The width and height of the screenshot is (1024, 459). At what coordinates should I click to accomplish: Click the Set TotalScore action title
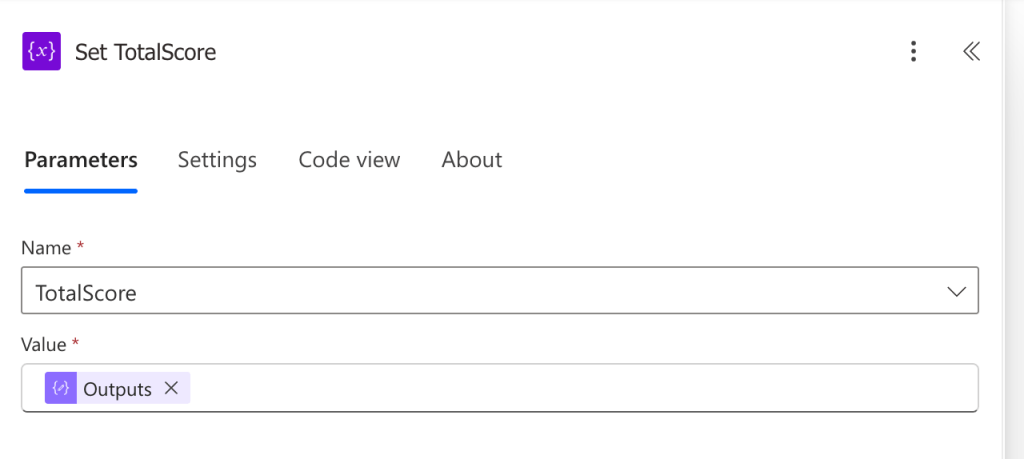pos(146,52)
